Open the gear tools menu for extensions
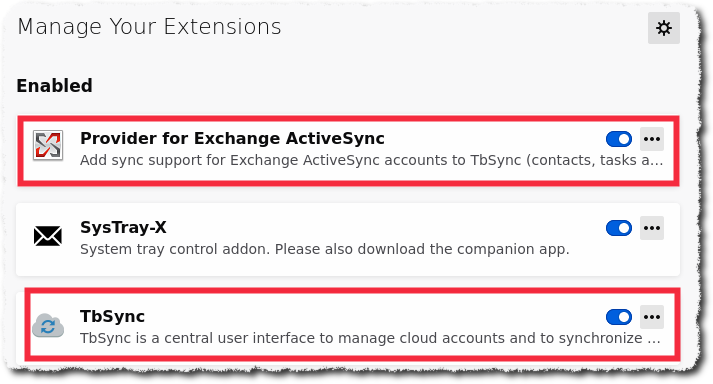The width and height of the screenshot is (713, 384). click(663, 28)
